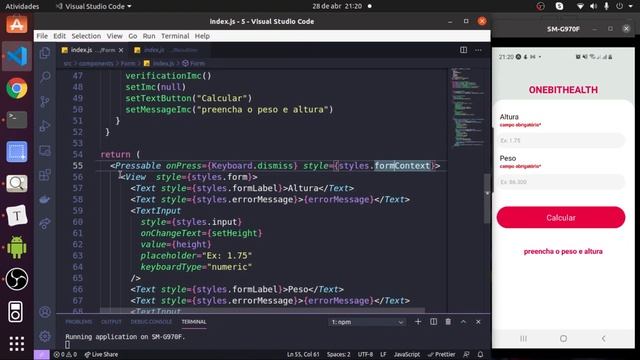The width and height of the screenshot is (640, 360).
Task: Open Terminal menu
Action: 175,36
